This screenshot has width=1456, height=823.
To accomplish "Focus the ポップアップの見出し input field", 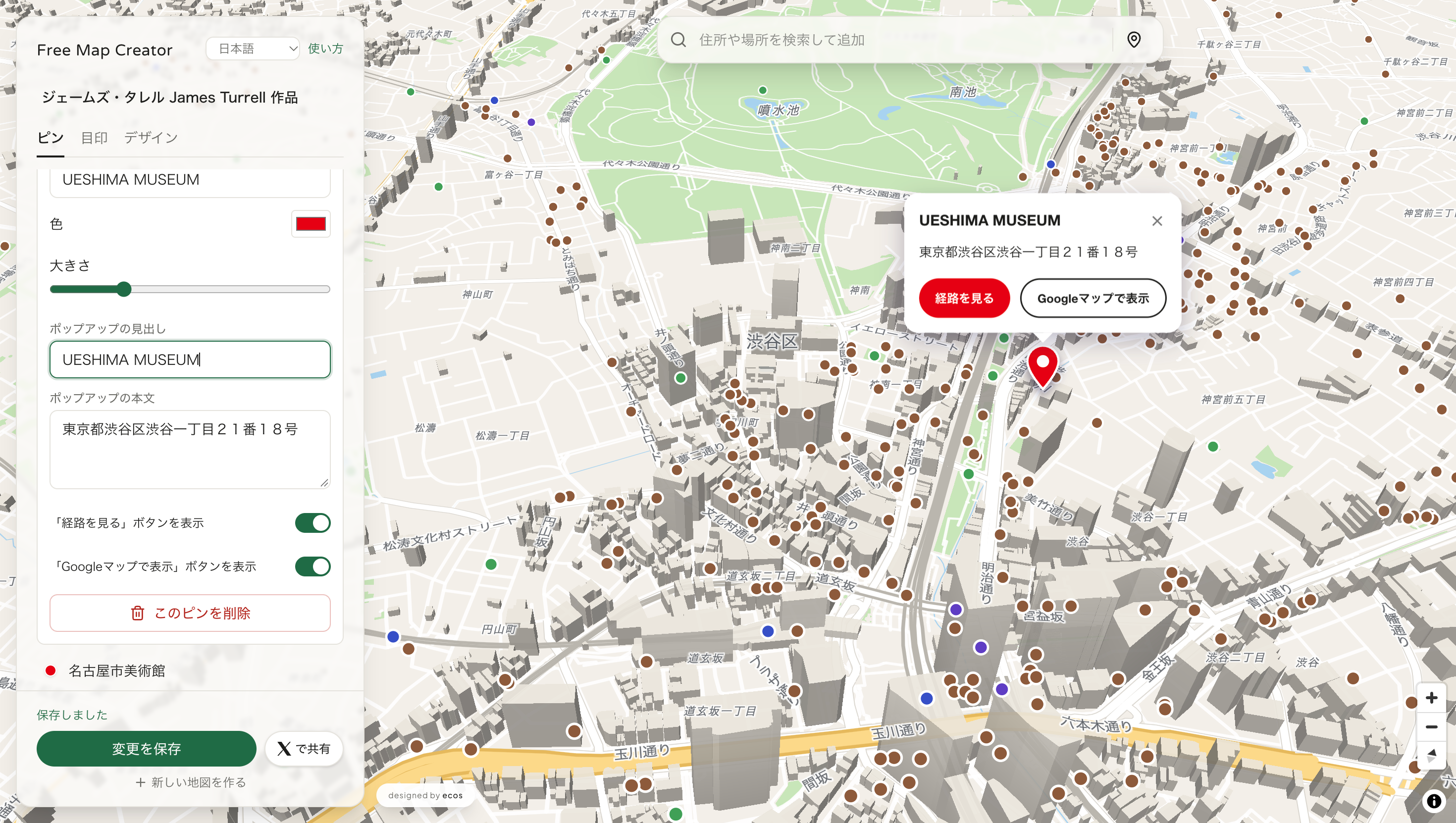I will pyautogui.click(x=190, y=360).
